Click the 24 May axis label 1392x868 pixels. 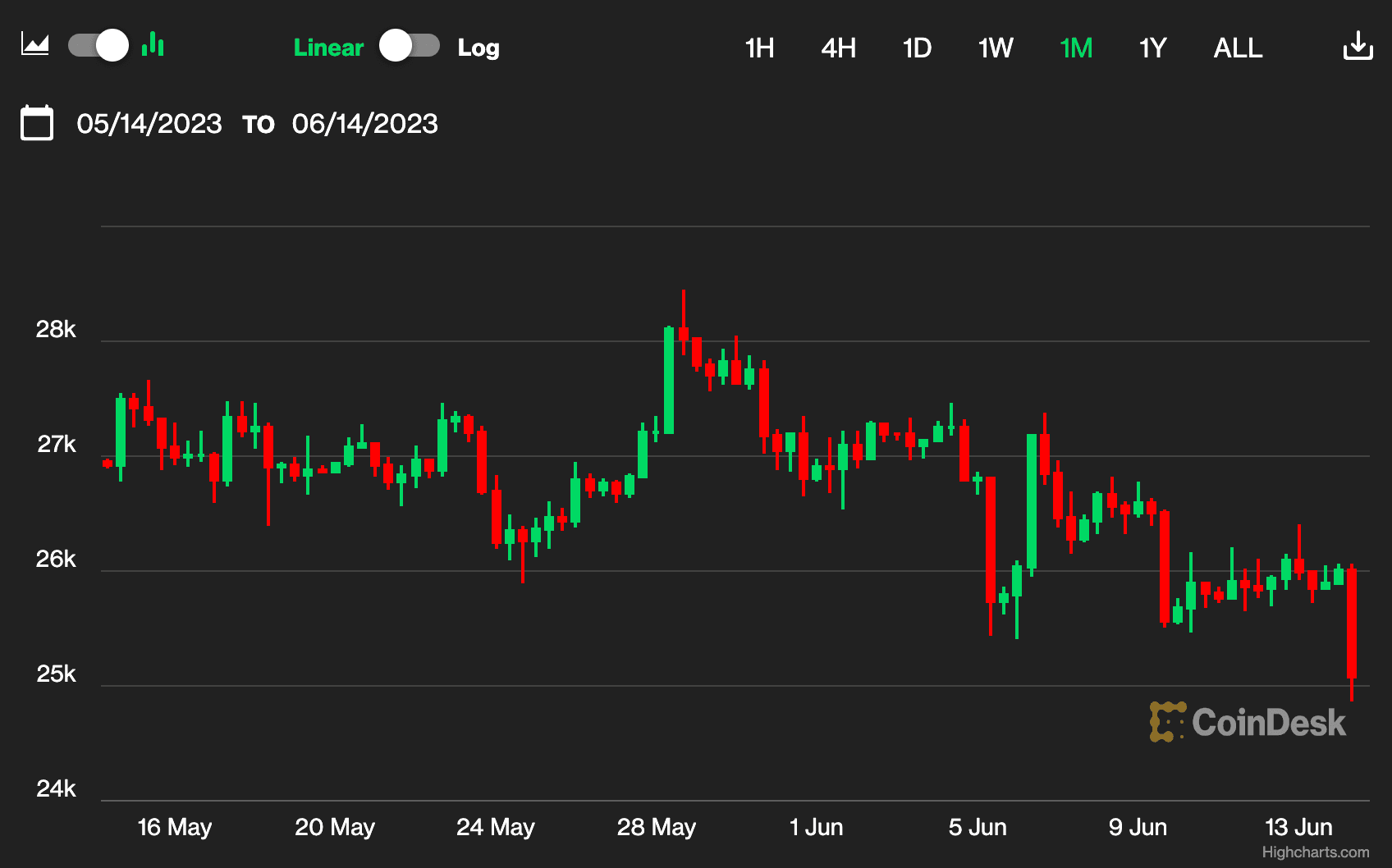point(496,827)
